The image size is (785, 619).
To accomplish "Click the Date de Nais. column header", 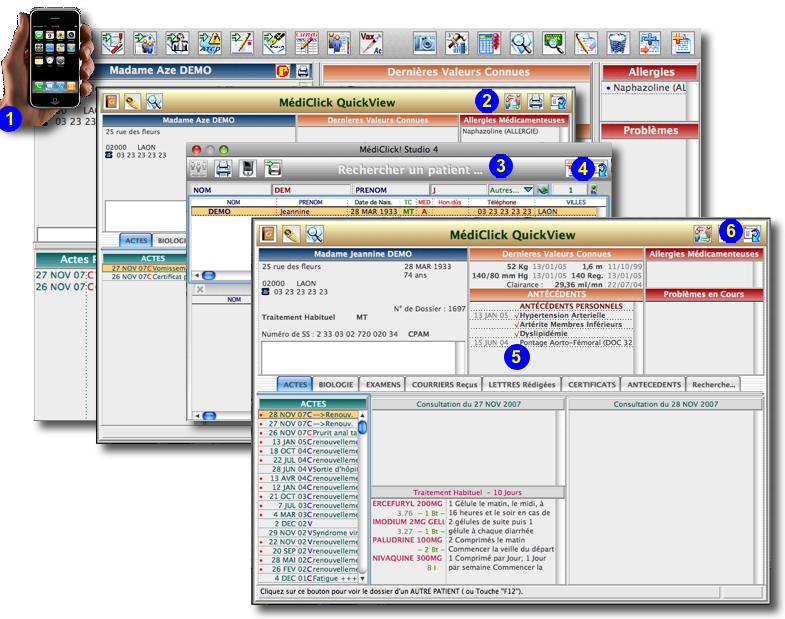I will point(373,202).
